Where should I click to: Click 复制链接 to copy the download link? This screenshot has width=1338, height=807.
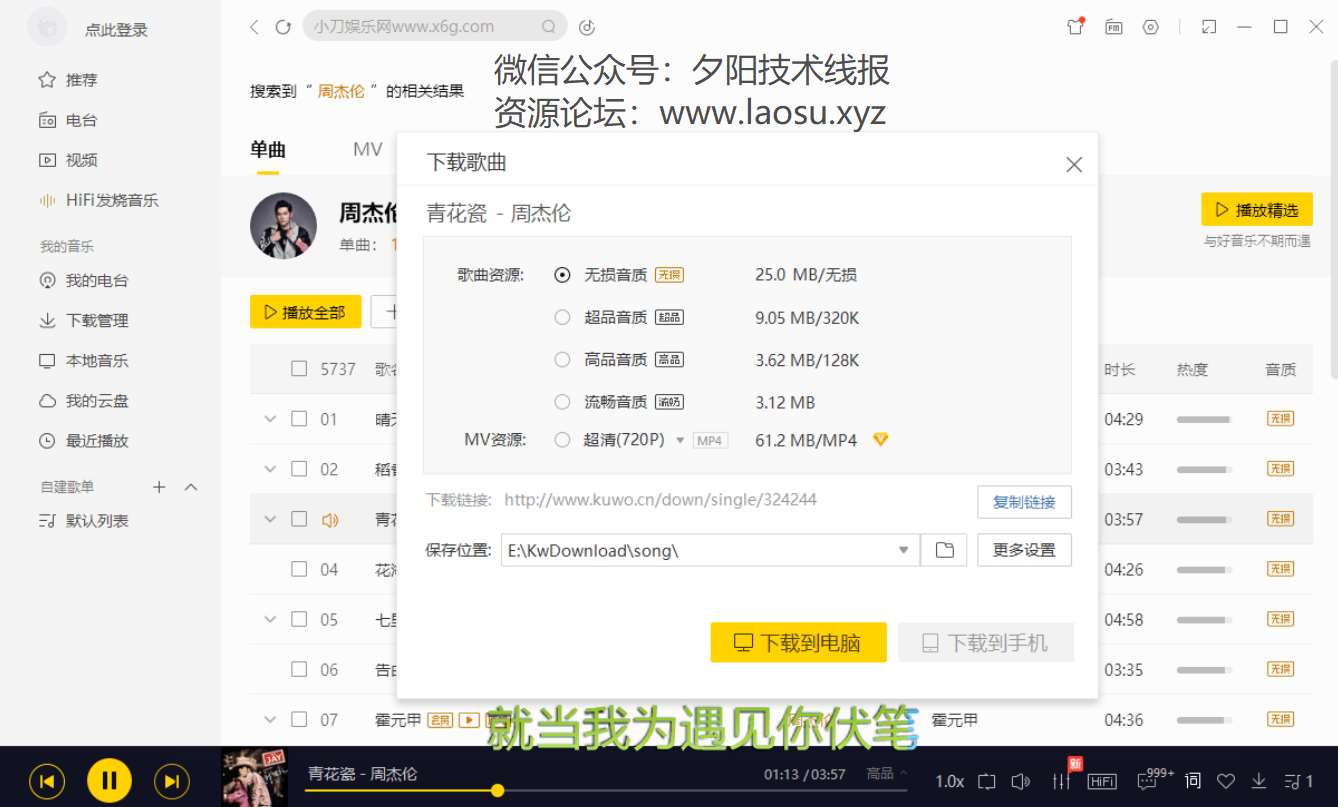tap(1024, 502)
